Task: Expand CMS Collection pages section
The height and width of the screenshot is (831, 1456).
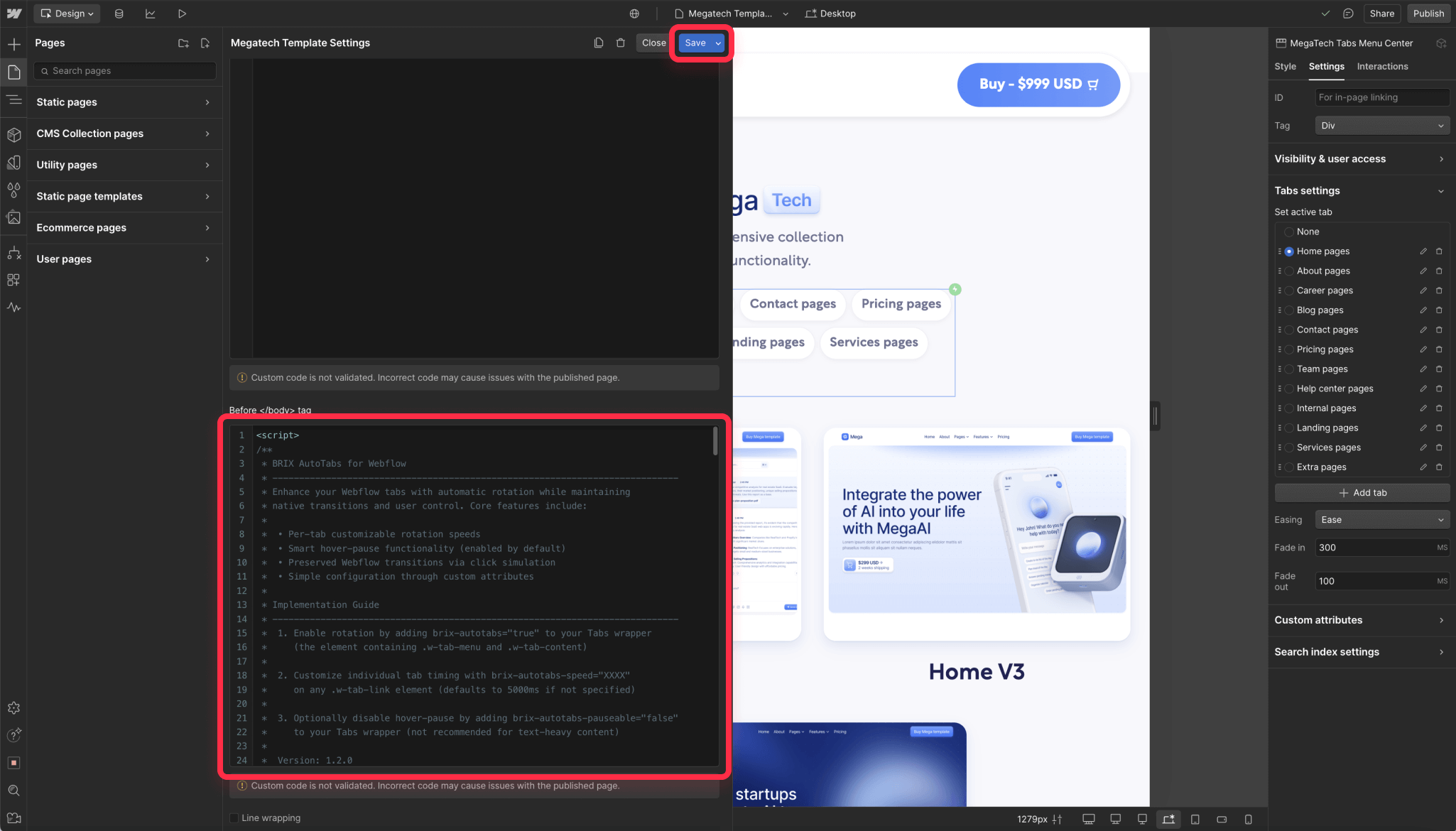Action: [124, 134]
